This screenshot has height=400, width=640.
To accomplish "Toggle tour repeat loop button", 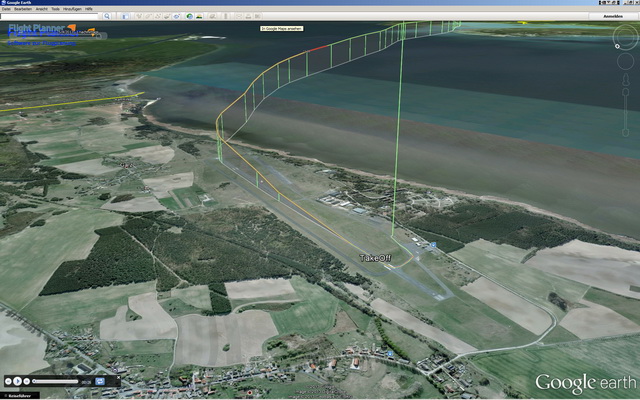I will tap(100, 381).
